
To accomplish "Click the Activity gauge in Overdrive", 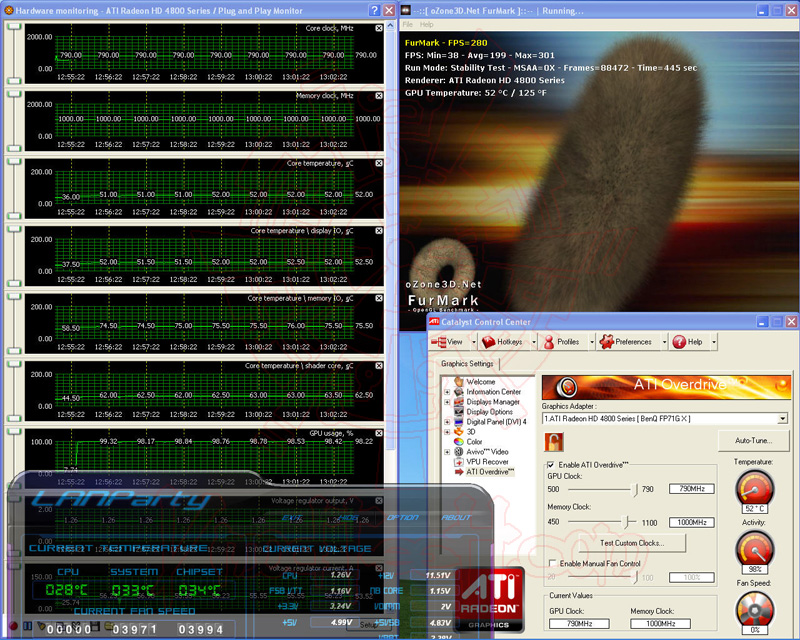I will click(x=755, y=550).
